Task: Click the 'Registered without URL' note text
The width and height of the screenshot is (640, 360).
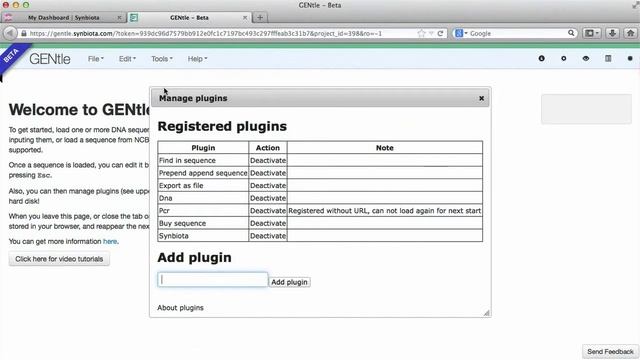Action: (384, 211)
